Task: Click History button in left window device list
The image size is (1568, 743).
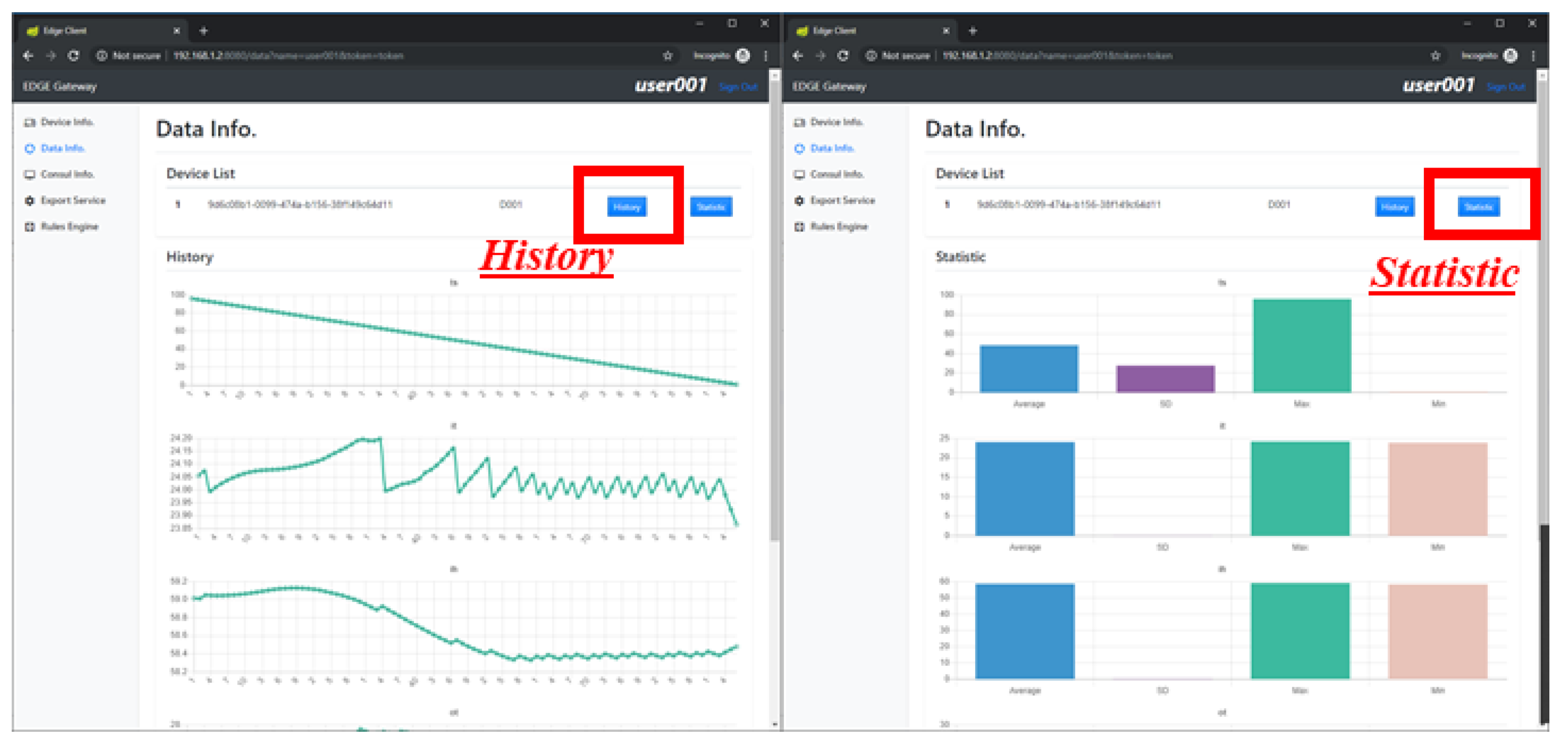Action: (627, 207)
